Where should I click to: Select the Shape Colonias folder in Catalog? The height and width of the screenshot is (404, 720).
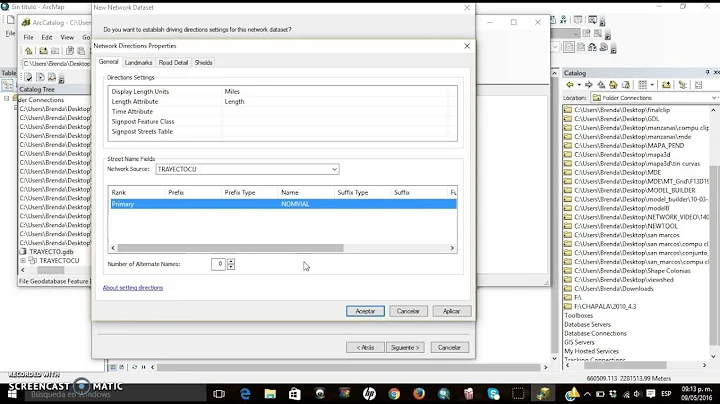tap(627, 271)
